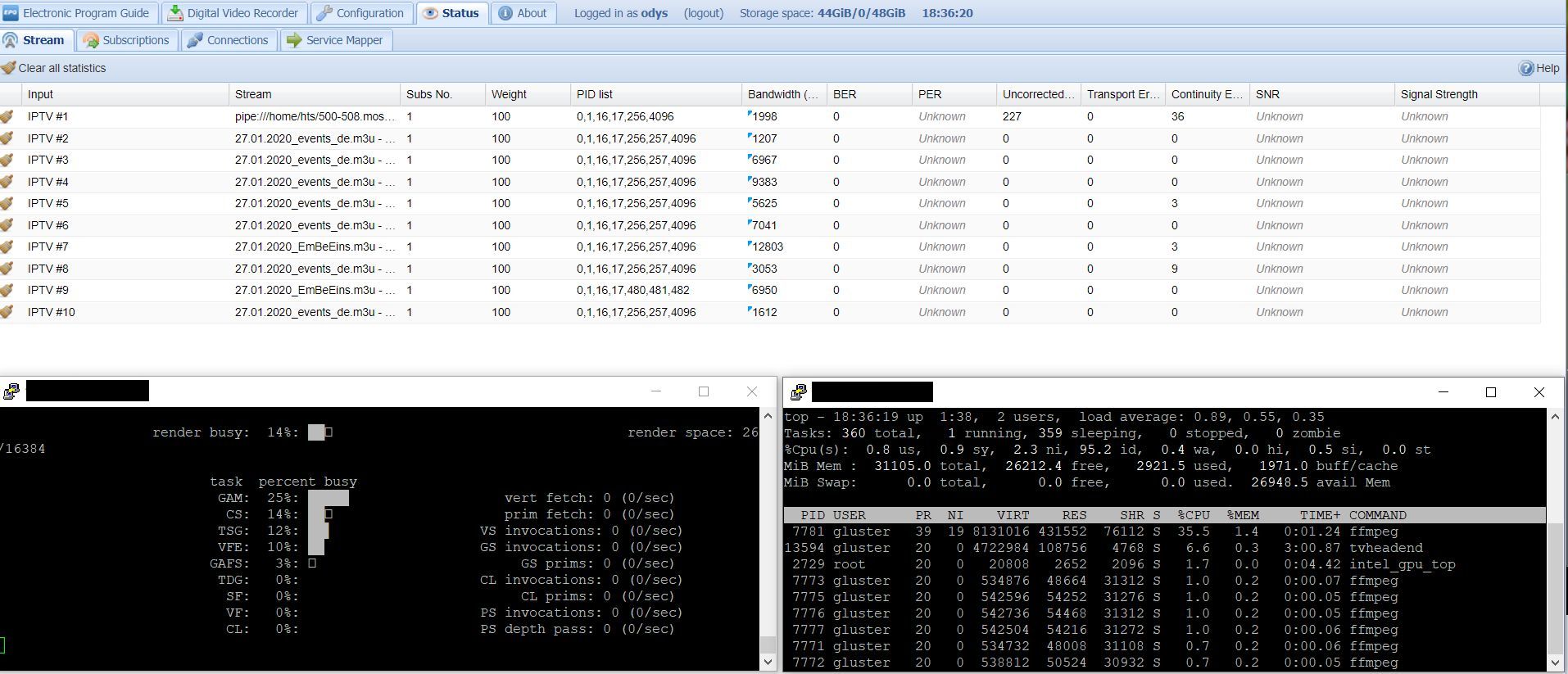Click the logout link
Screen dimensions: 1568x674
(704, 13)
